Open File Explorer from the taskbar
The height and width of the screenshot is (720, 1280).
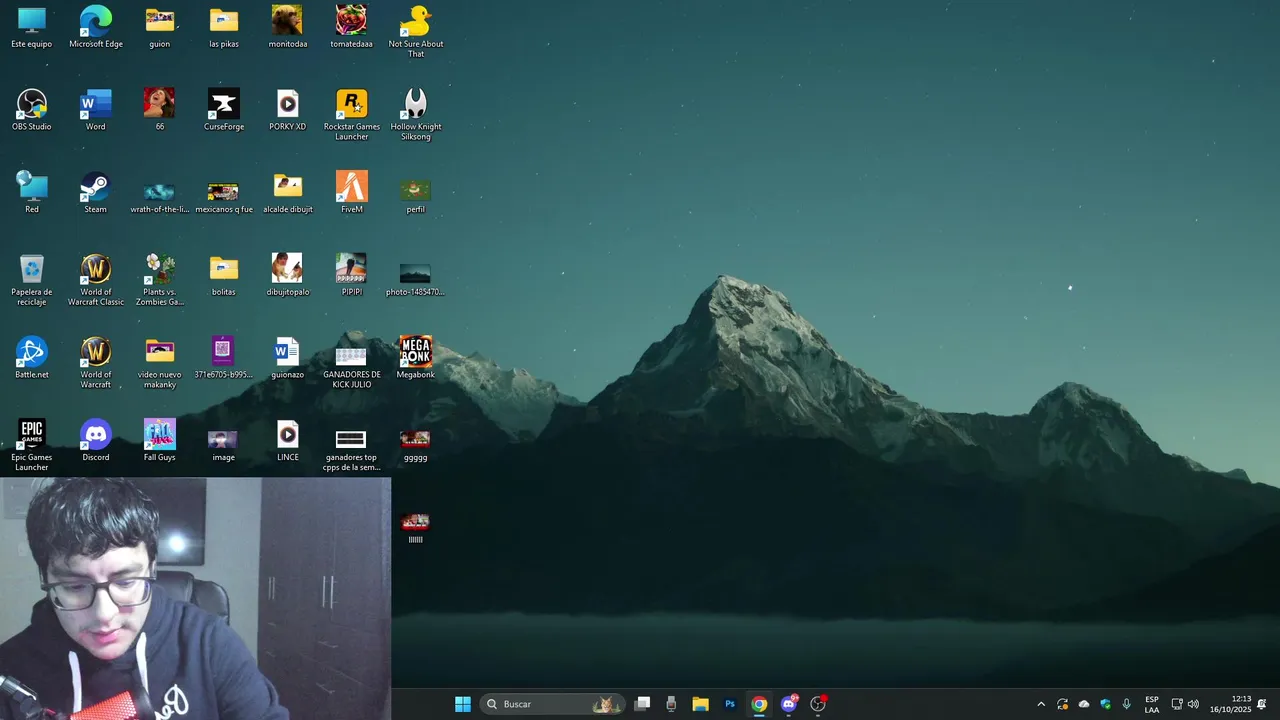pos(701,704)
